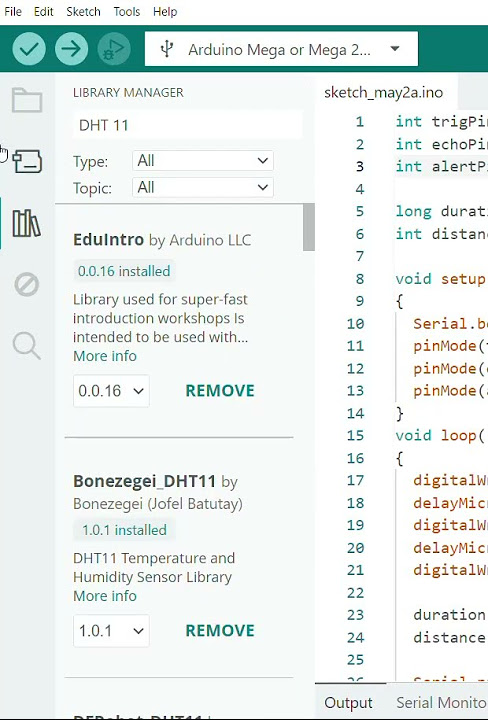
Task: Remove the Bonezegei_DHT11 library
Action: (220, 631)
